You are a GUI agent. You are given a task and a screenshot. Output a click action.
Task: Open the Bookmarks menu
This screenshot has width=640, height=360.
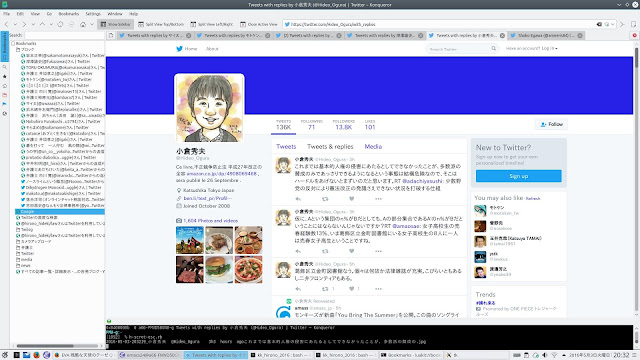coord(69,14)
